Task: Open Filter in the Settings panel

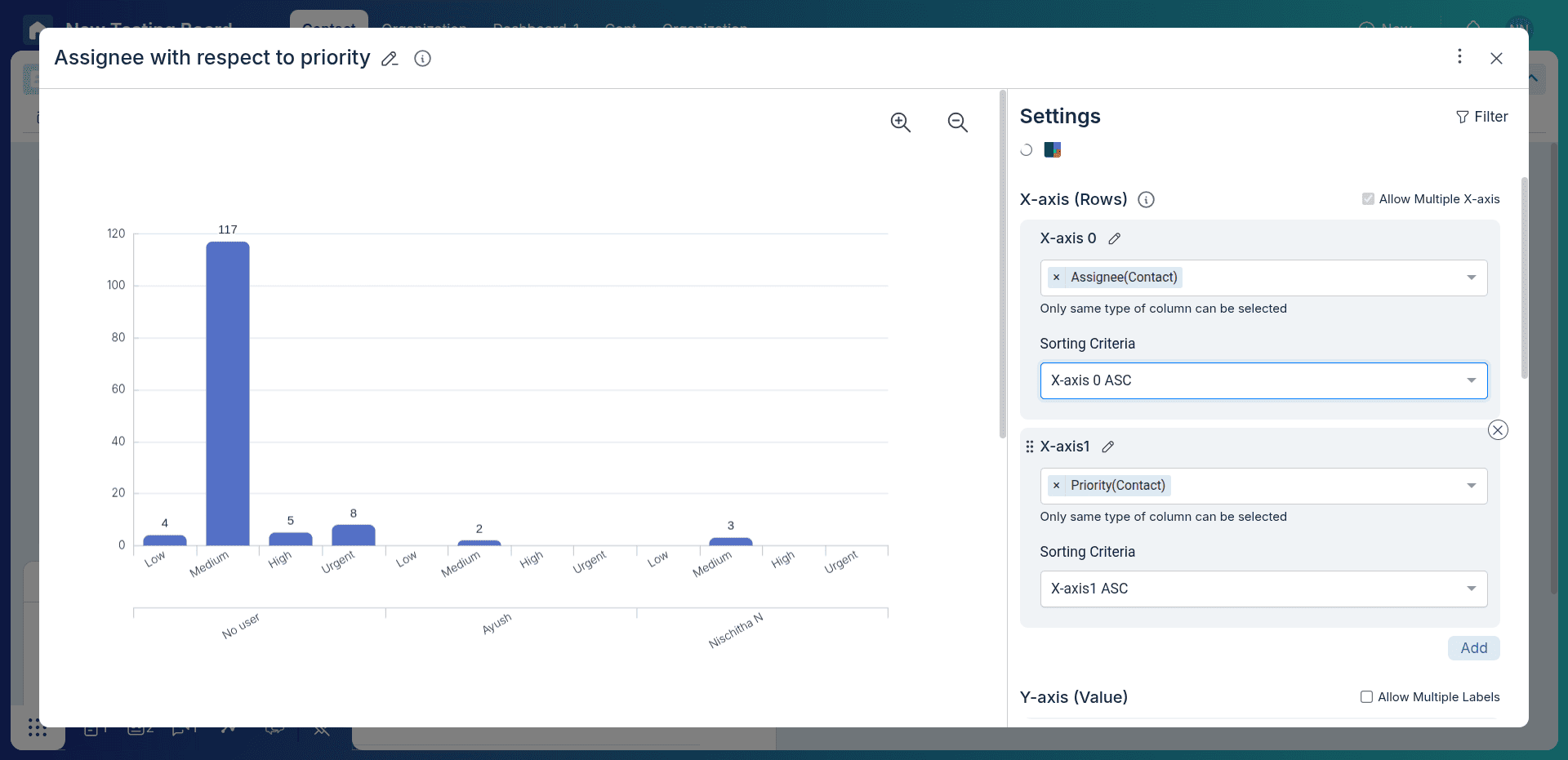Action: tap(1482, 116)
